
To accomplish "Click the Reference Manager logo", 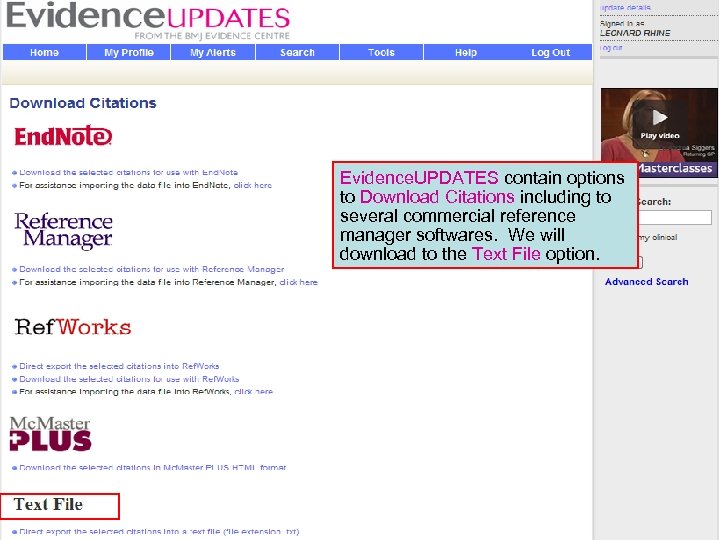I will tap(63, 231).
